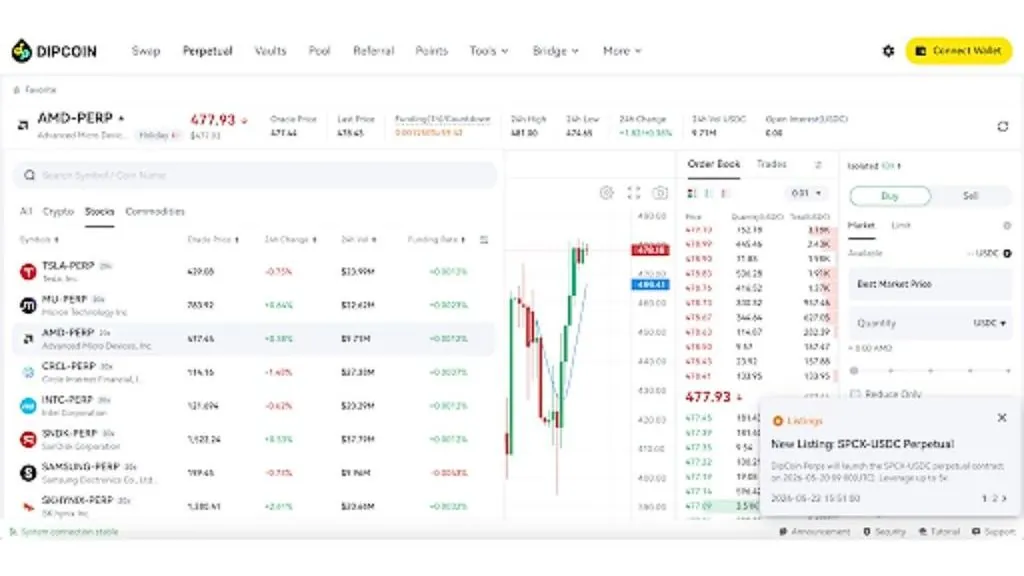Open the More dropdown menu

pyautogui.click(x=622, y=51)
